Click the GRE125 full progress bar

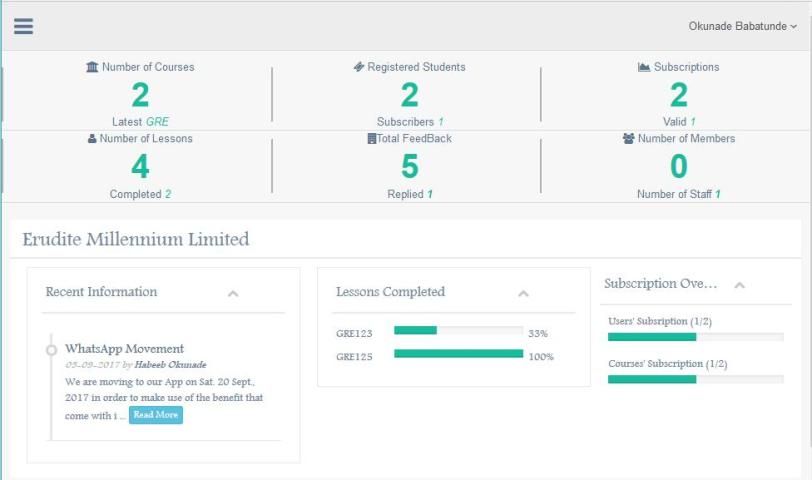coord(458,353)
